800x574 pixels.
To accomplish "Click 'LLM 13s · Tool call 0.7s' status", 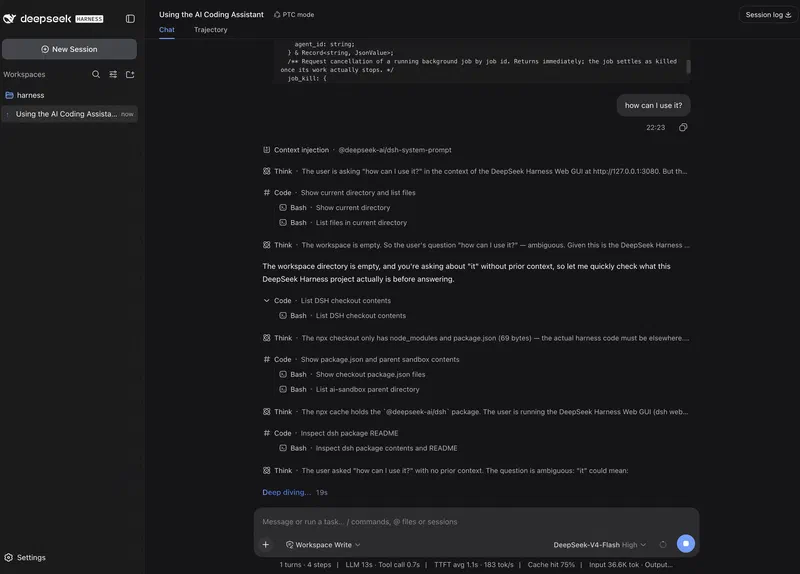I will [x=383, y=565].
